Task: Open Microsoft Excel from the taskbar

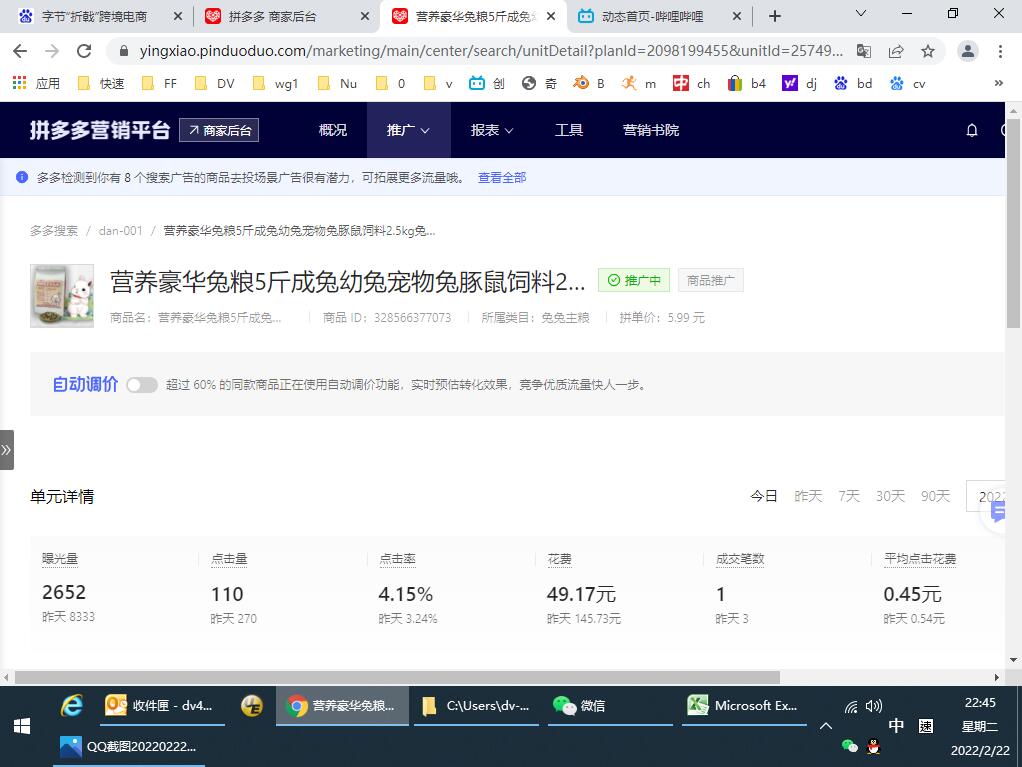Action: pos(744,706)
